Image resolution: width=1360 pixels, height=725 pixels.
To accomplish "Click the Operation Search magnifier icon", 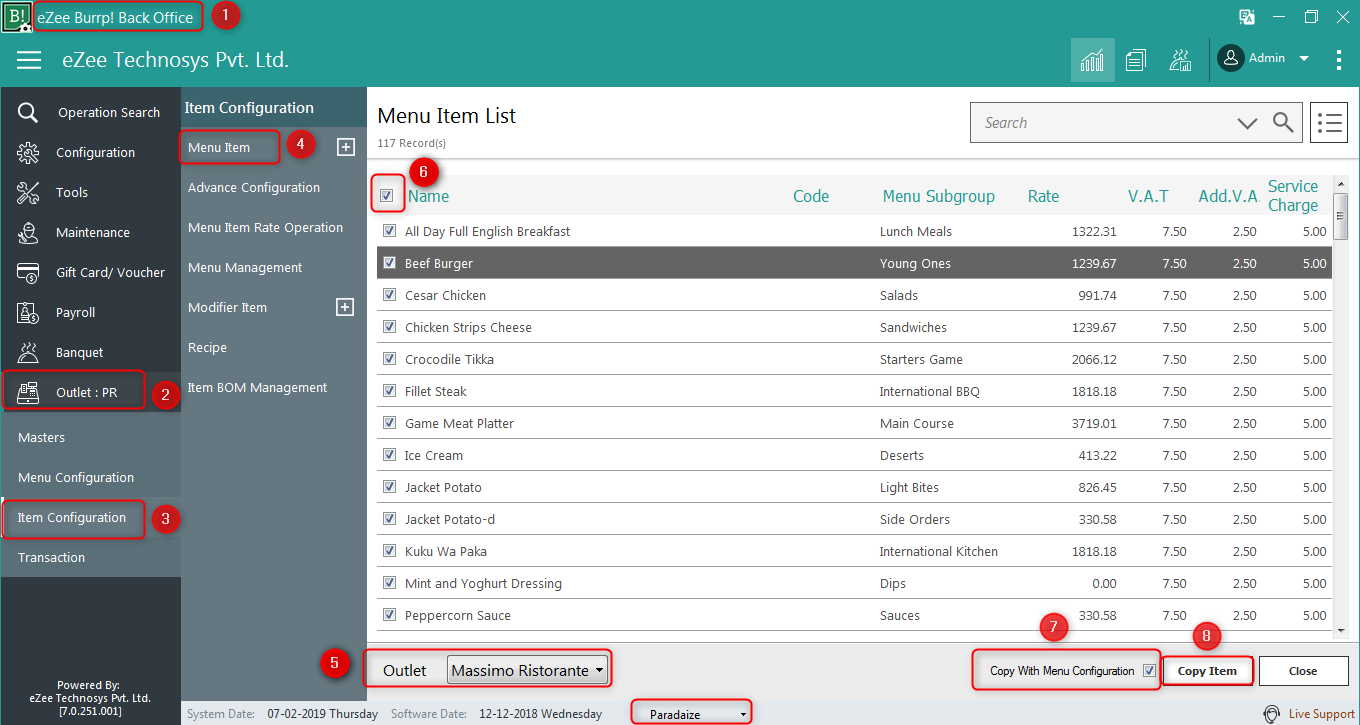I will coord(28,113).
